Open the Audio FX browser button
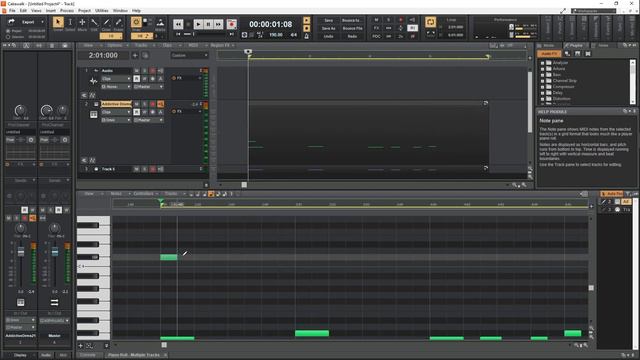Screen dimensions: 640x360 pos(549,53)
